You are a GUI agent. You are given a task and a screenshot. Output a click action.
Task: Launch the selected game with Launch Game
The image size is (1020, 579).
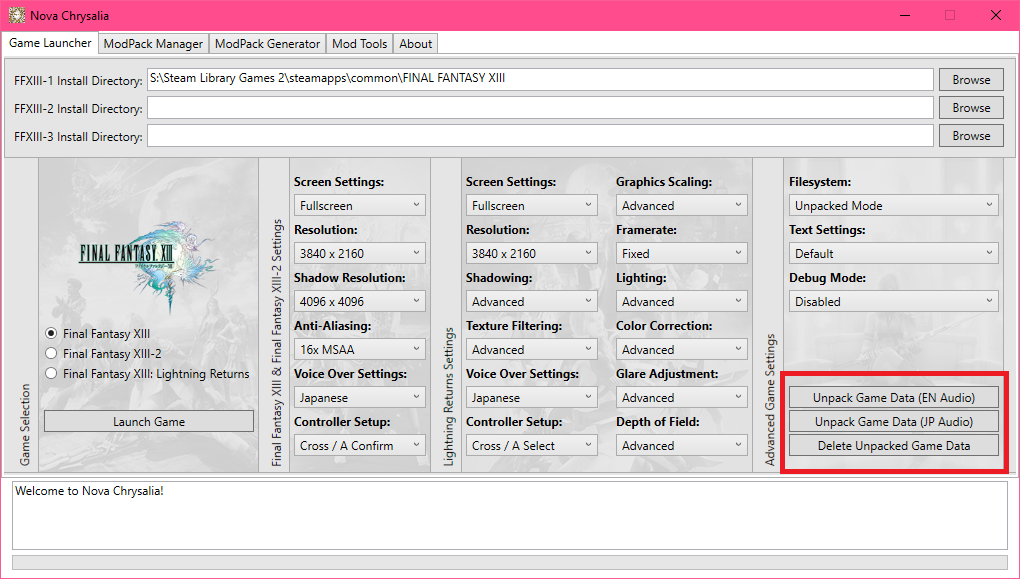click(x=149, y=421)
